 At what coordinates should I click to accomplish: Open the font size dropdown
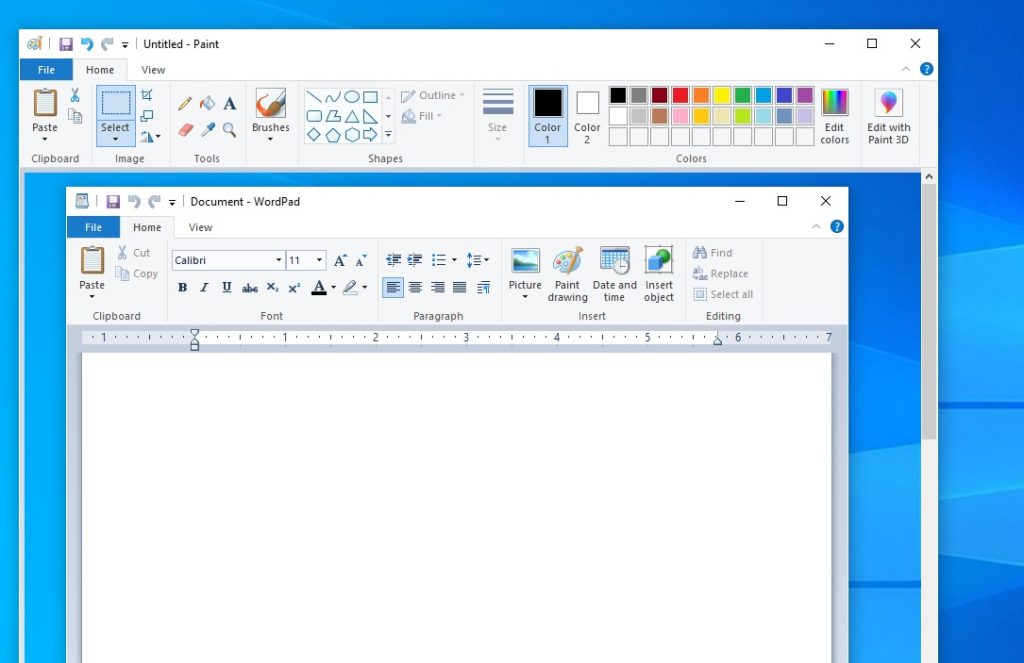(319, 259)
